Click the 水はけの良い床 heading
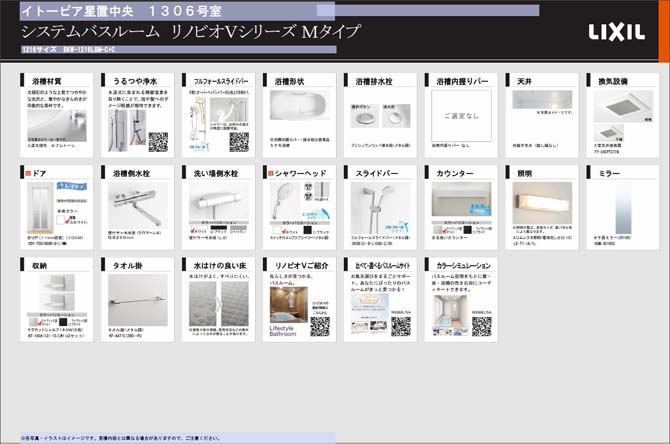670x444 pixels. tap(220, 265)
